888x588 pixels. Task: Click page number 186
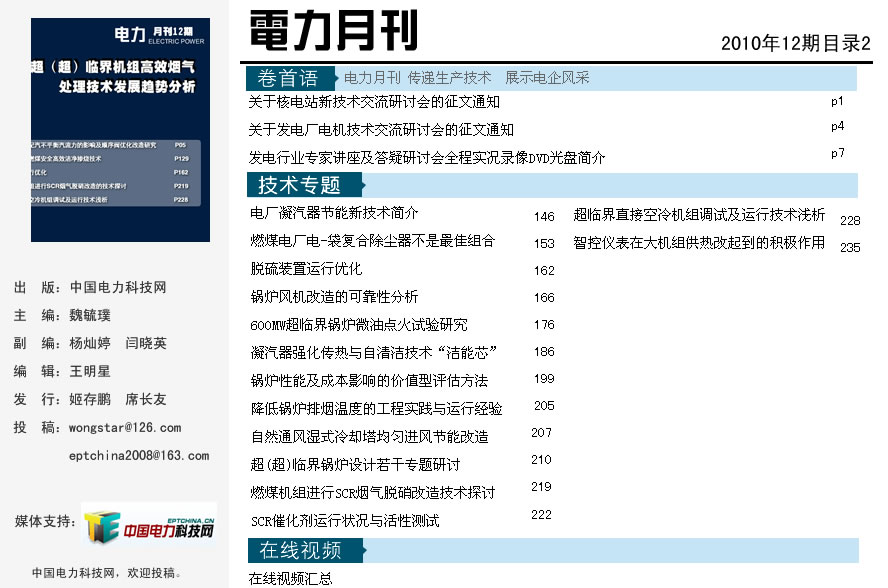coord(544,352)
